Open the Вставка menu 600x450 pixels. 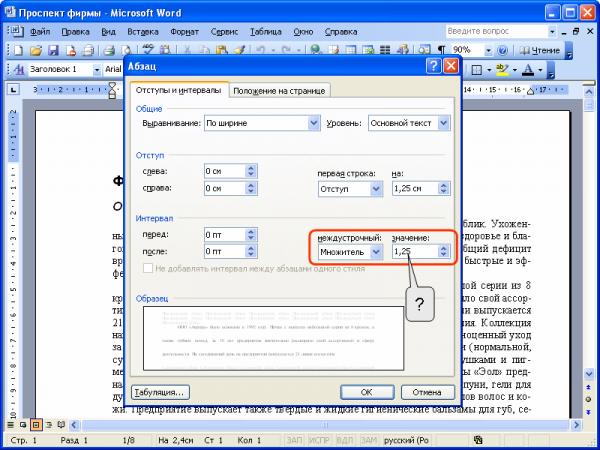143,32
